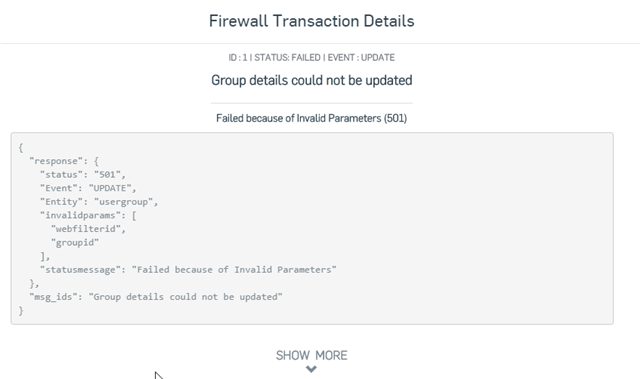Screen dimensions: 640x379
Task: Click the "Event": "UPDATE" JSON line
Action: [88, 188]
